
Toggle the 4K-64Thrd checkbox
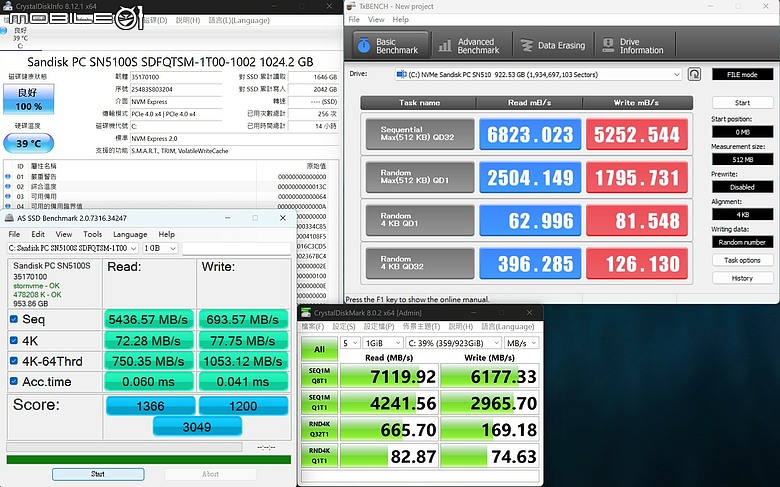point(13,360)
